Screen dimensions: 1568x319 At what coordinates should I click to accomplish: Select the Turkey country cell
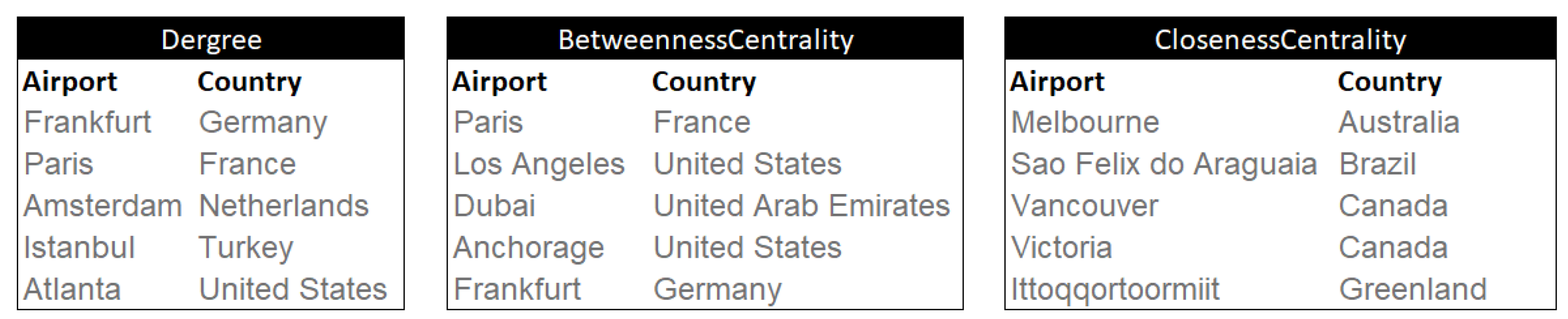(246, 248)
